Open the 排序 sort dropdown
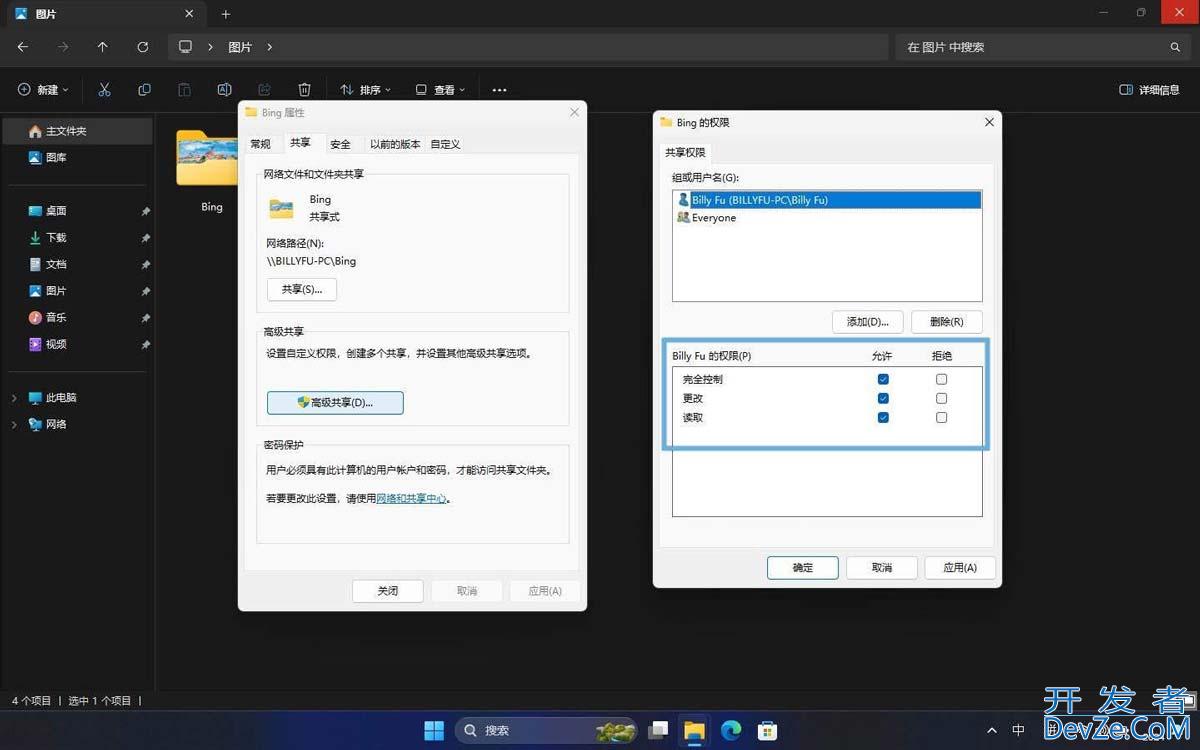This screenshot has width=1200, height=750. (x=365, y=90)
